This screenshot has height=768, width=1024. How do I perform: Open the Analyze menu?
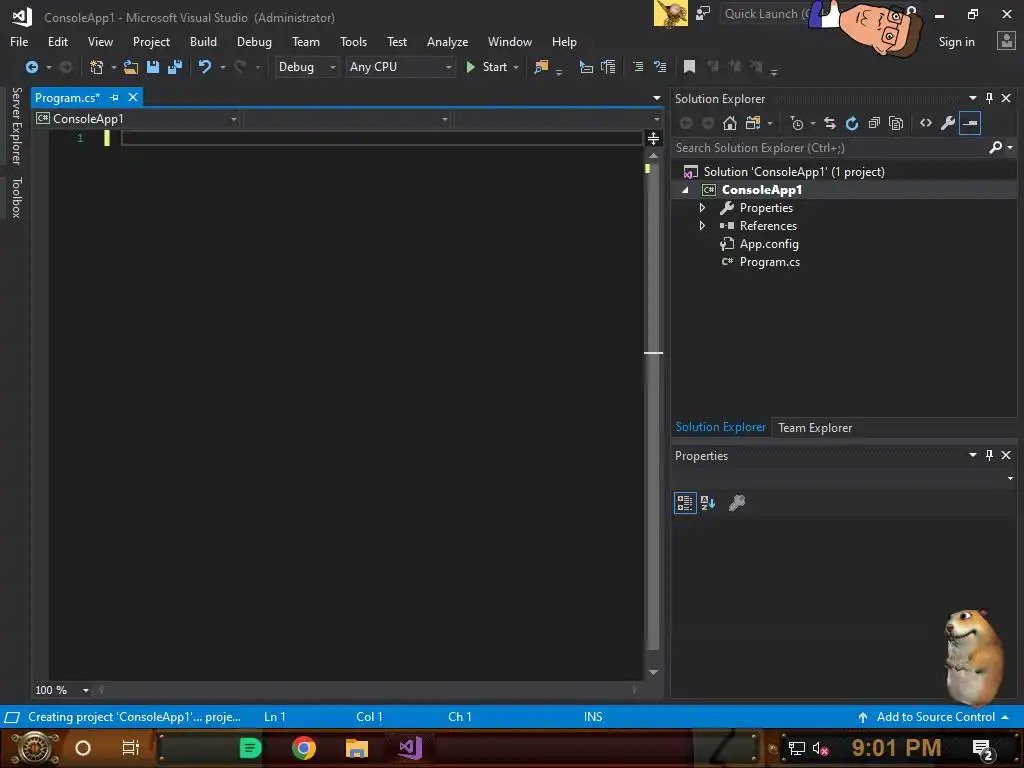[447, 41]
